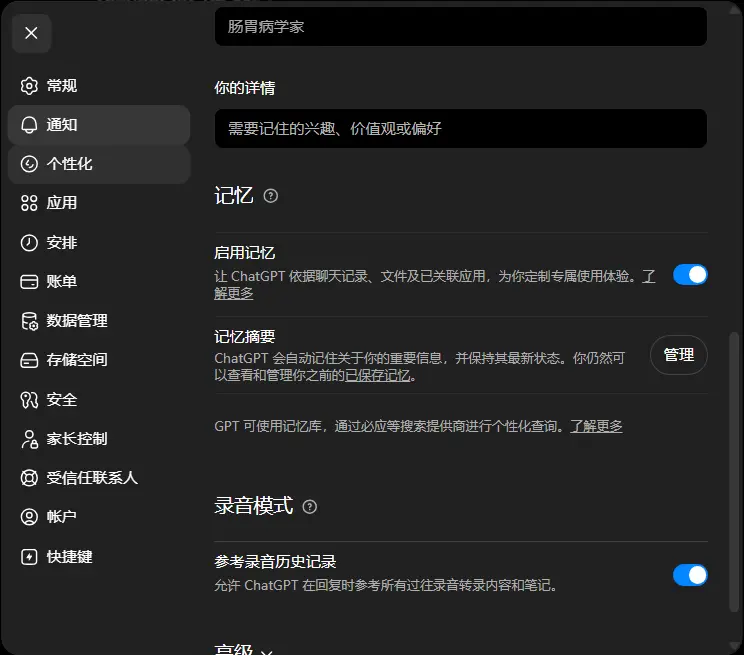Click the gear icon beside 常规
The height and width of the screenshot is (655, 744).
tap(29, 86)
